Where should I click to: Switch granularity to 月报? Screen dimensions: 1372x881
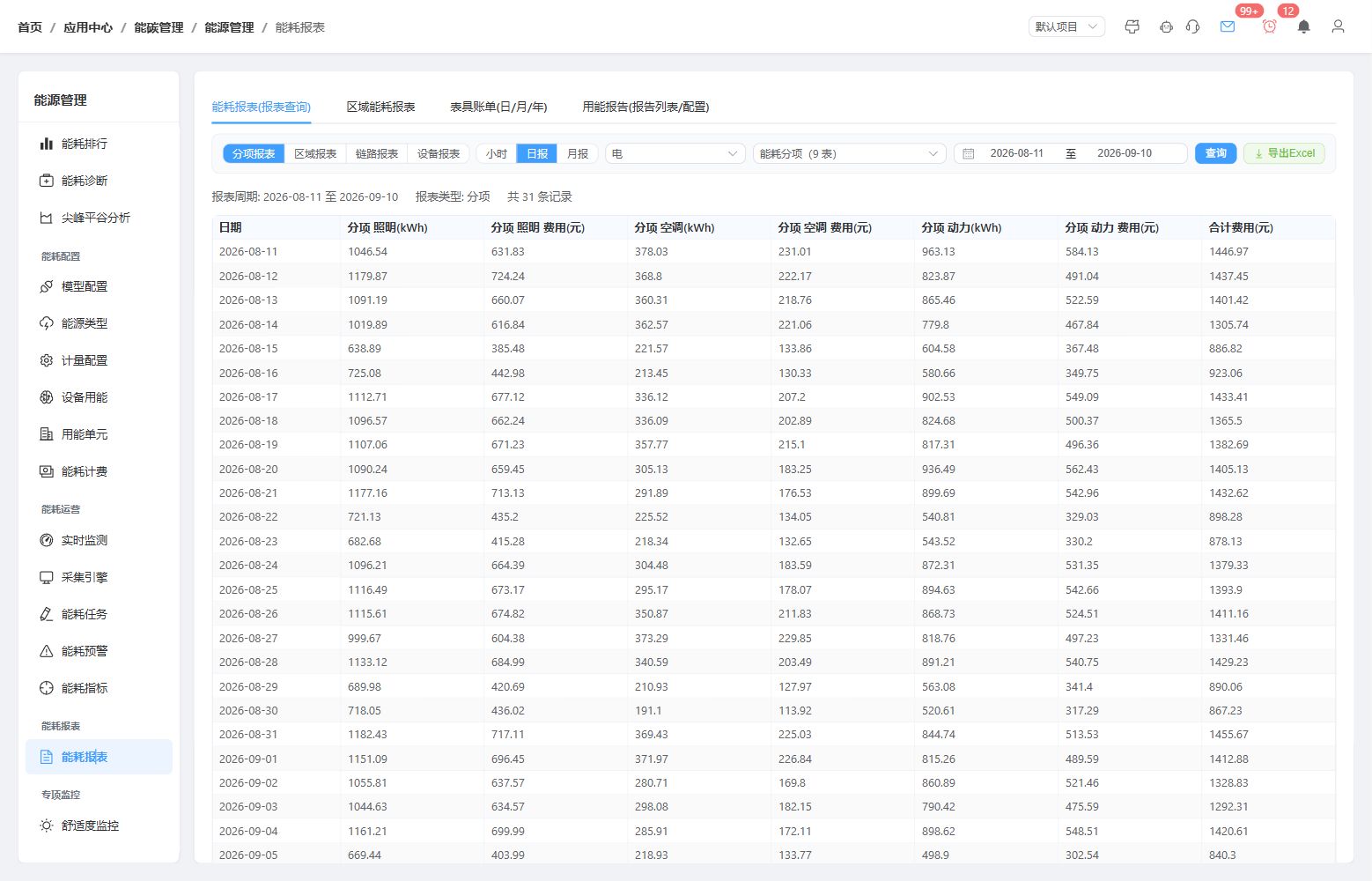(x=578, y=153)
